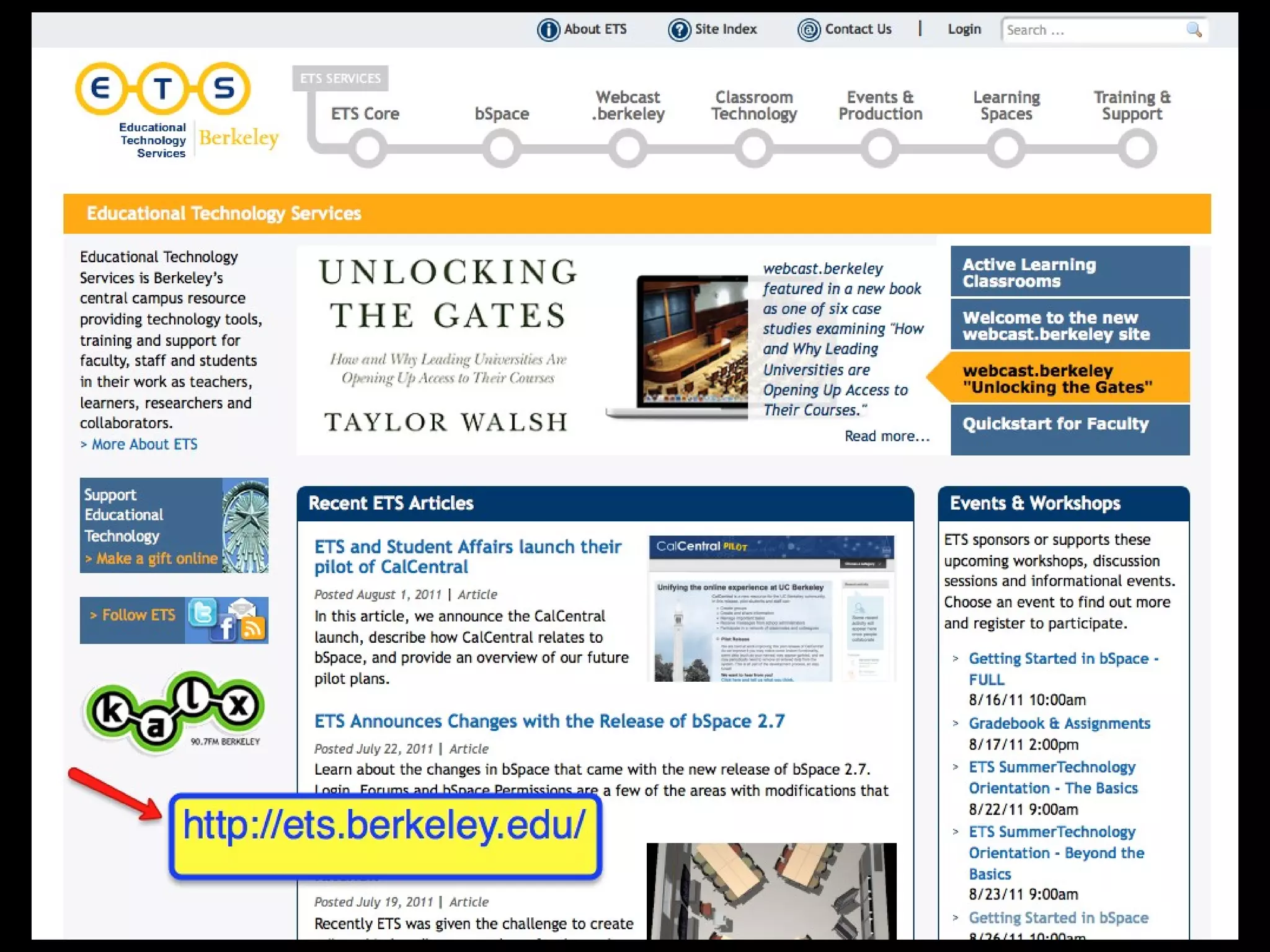Click Read more under Unlocking the Gates
1270x952 pixels.
click(x=886, y=436)
